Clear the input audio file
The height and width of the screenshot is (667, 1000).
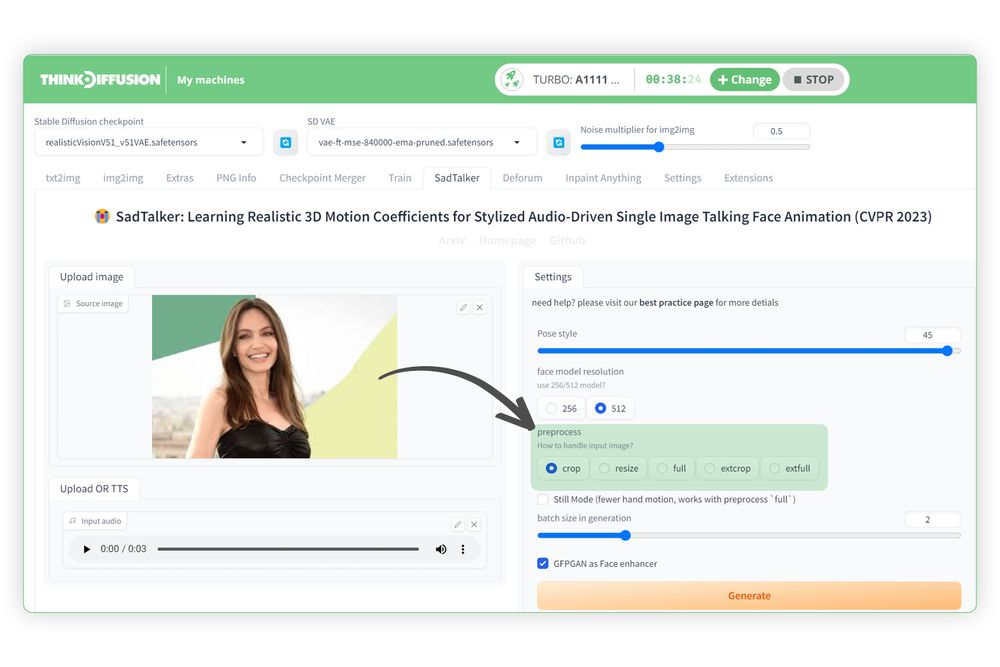(x=475, y=524)
